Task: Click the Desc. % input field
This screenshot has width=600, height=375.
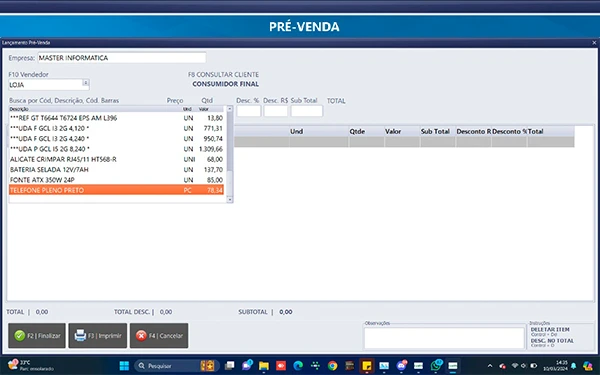Action: click(x=249, y=111)
